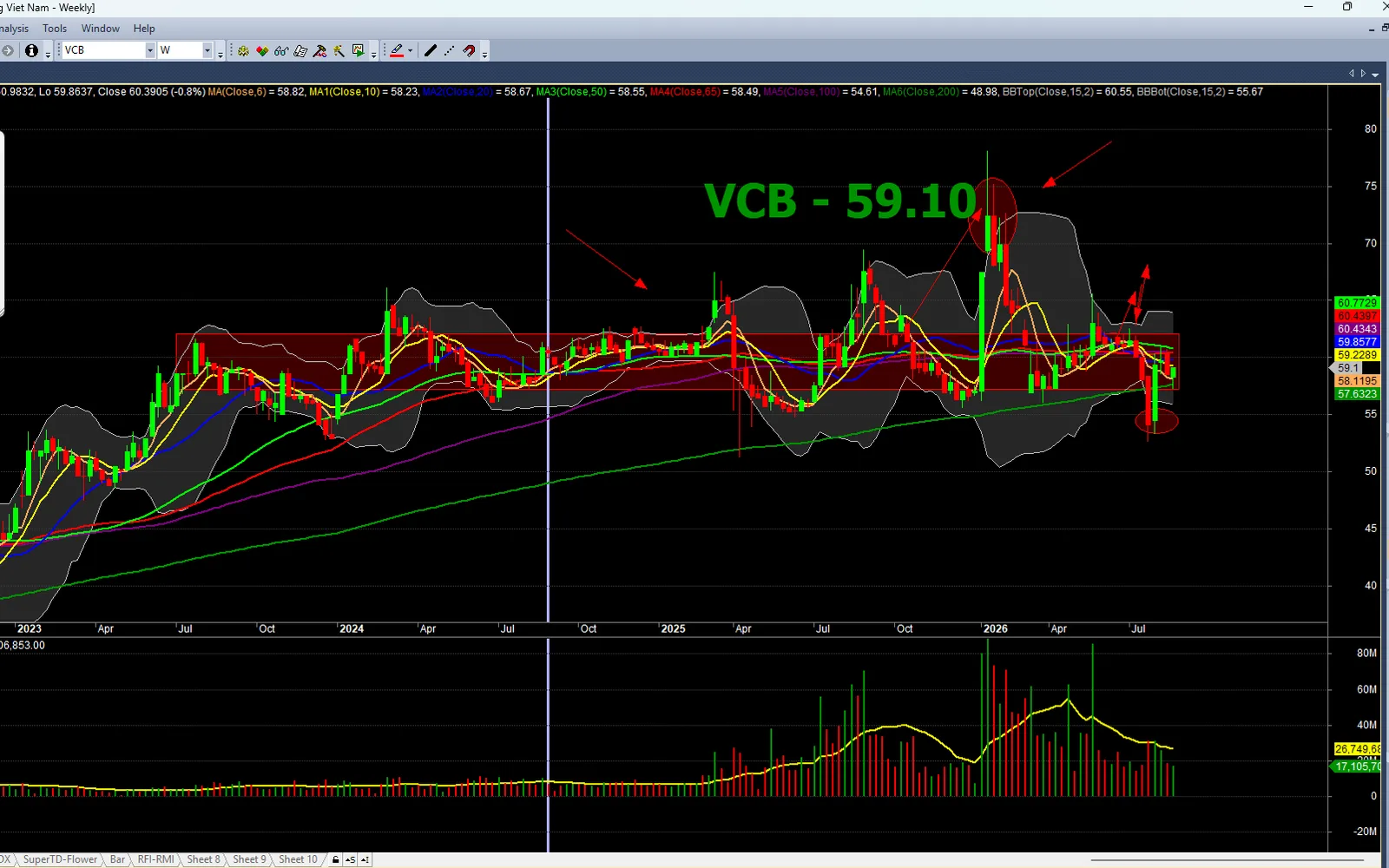Screen dimensions: 1389x868
Task: Open the gear-shaped icon in the toolbar
Action: [x=243, y=51]
